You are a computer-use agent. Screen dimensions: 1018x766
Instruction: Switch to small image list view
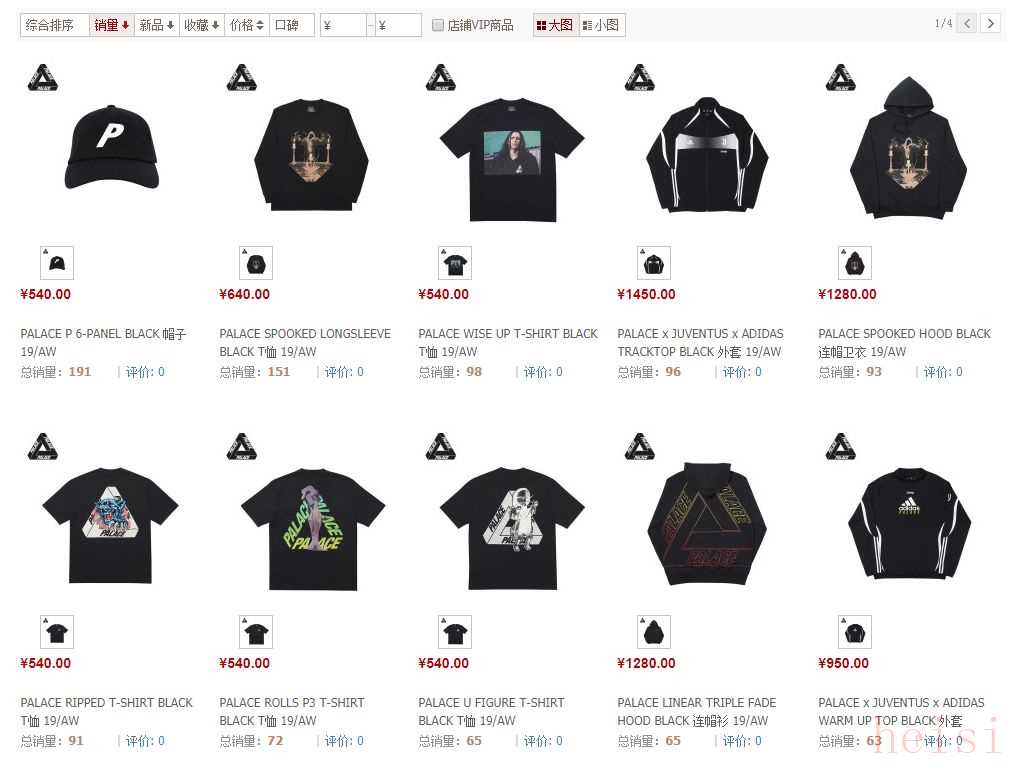coord(601,25)
